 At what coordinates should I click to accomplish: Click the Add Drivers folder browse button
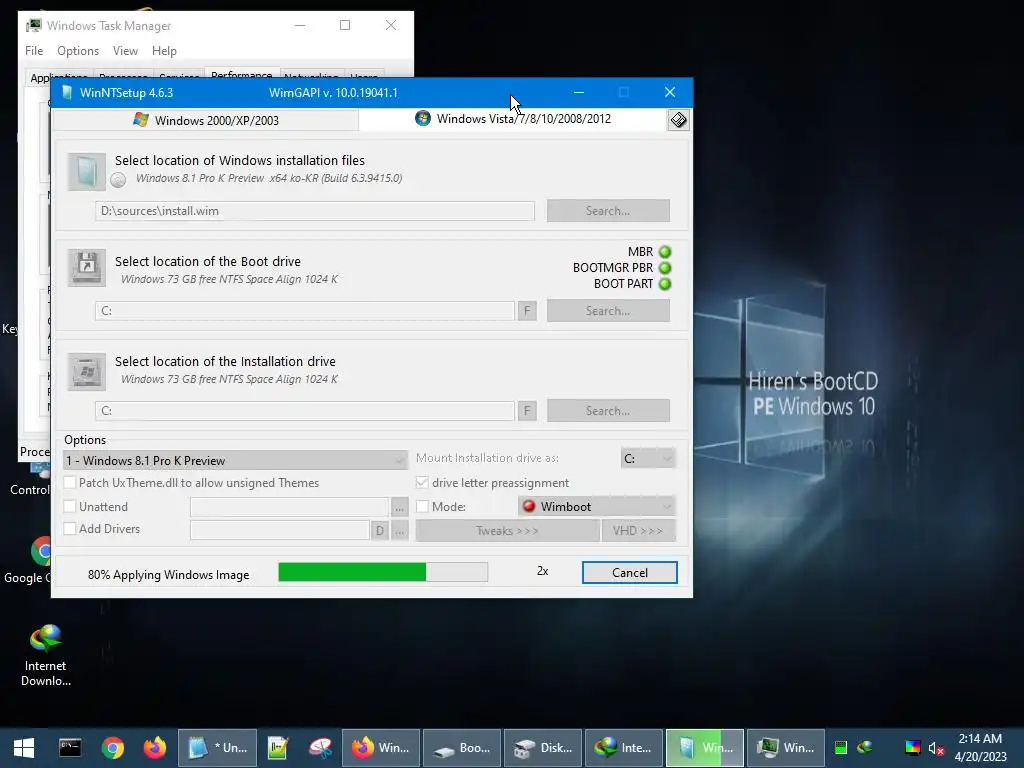[400, 530]
